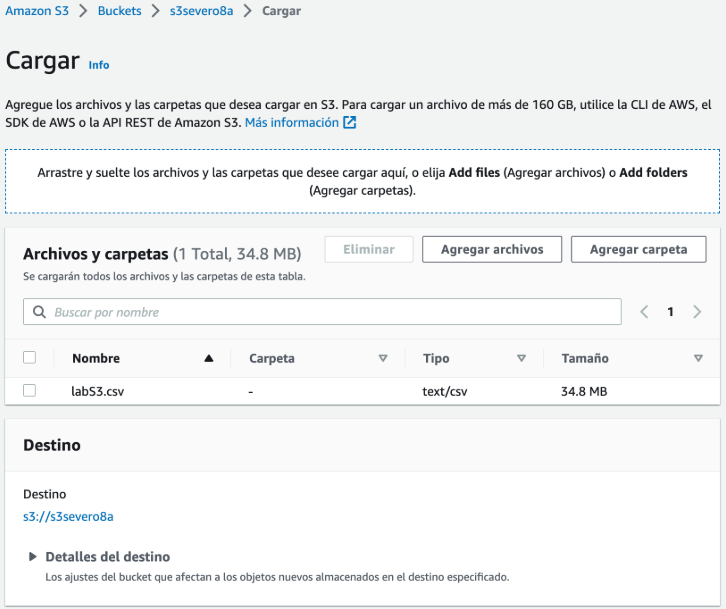
Task: Click Agregar archivos button
Action: [492, 249]
